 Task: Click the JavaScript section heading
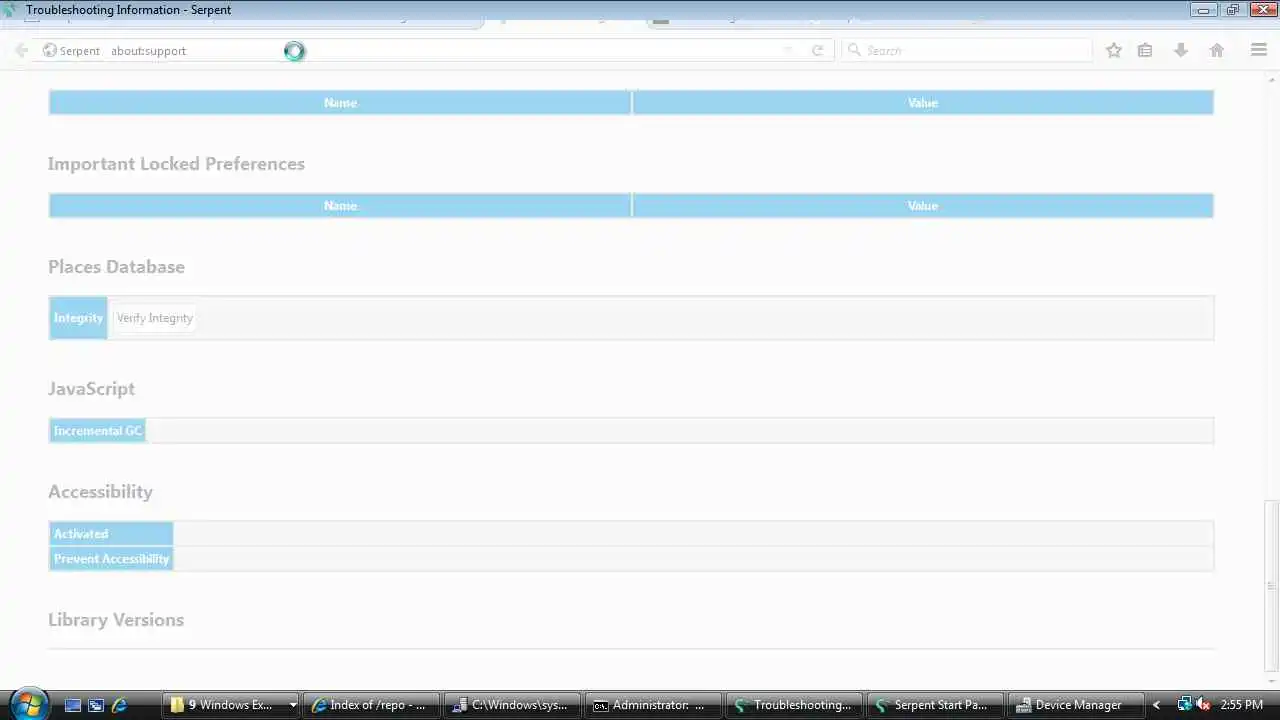click(91, 389)
